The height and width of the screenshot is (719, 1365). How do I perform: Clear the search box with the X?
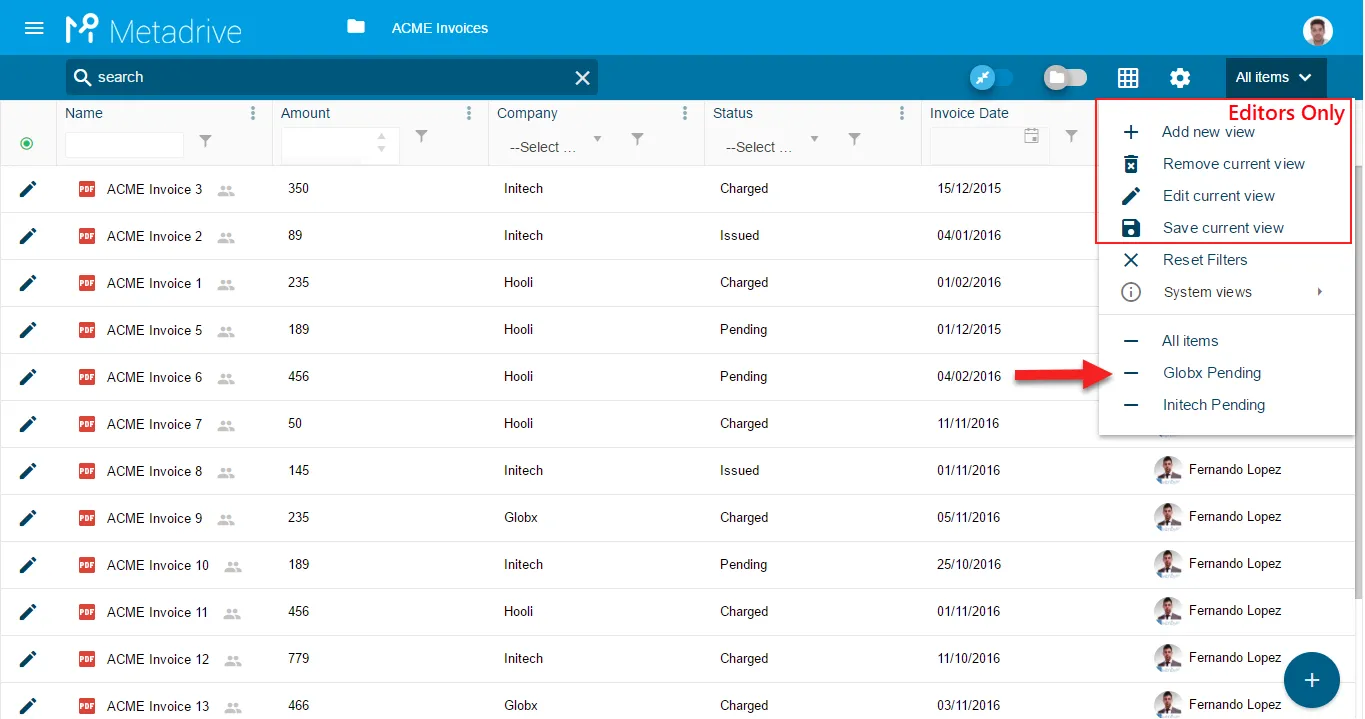(582, 78)
